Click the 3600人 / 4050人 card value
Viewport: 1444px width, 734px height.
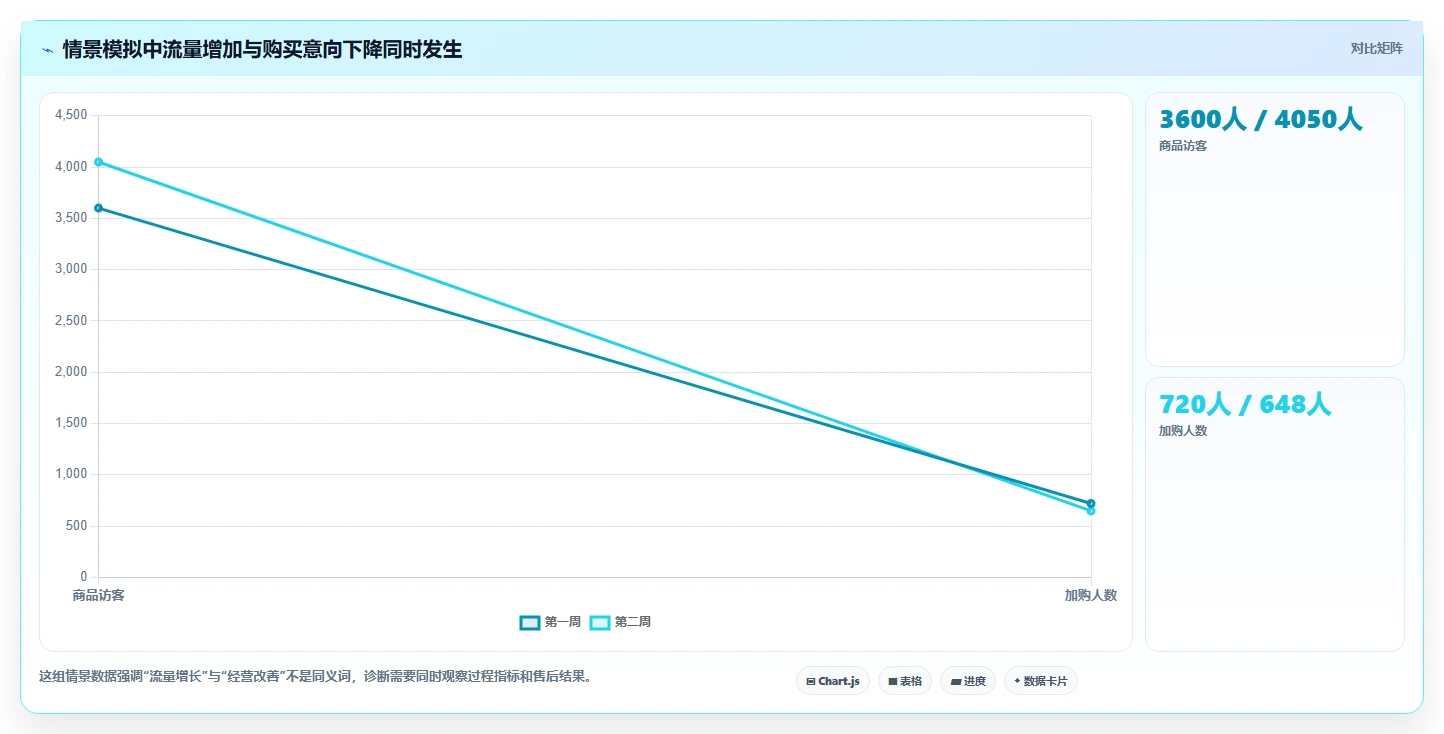(1260, 120)
